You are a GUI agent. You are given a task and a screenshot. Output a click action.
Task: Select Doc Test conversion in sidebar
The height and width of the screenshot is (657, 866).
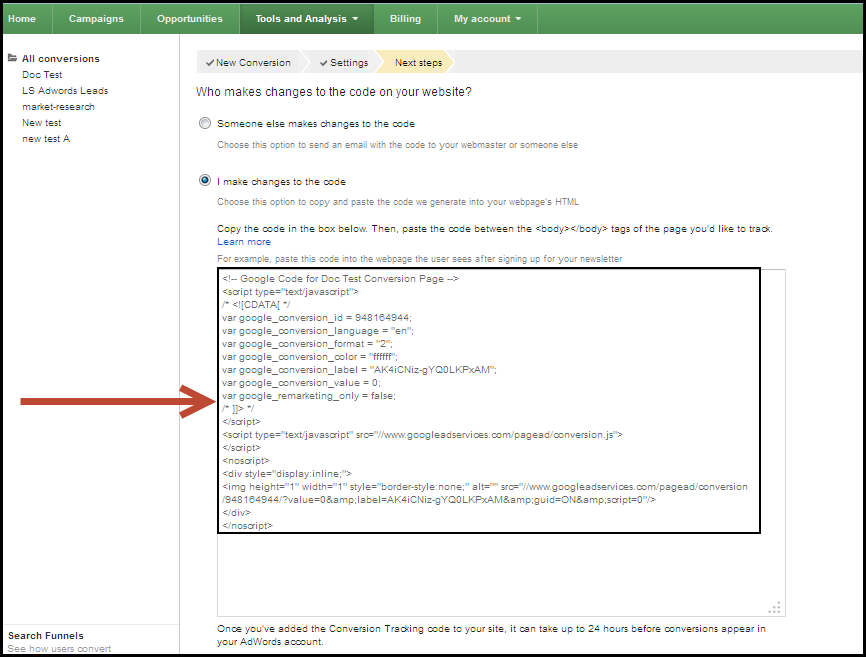tap(42, 75)
